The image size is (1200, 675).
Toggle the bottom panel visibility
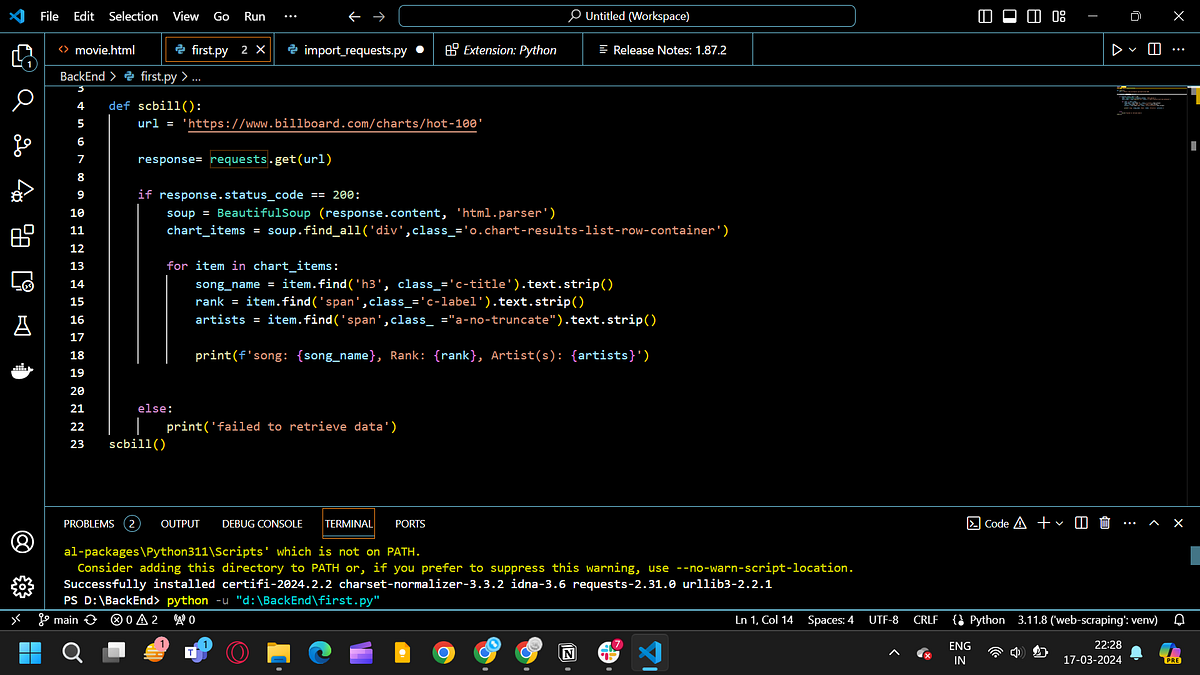tap(1011, 16)
